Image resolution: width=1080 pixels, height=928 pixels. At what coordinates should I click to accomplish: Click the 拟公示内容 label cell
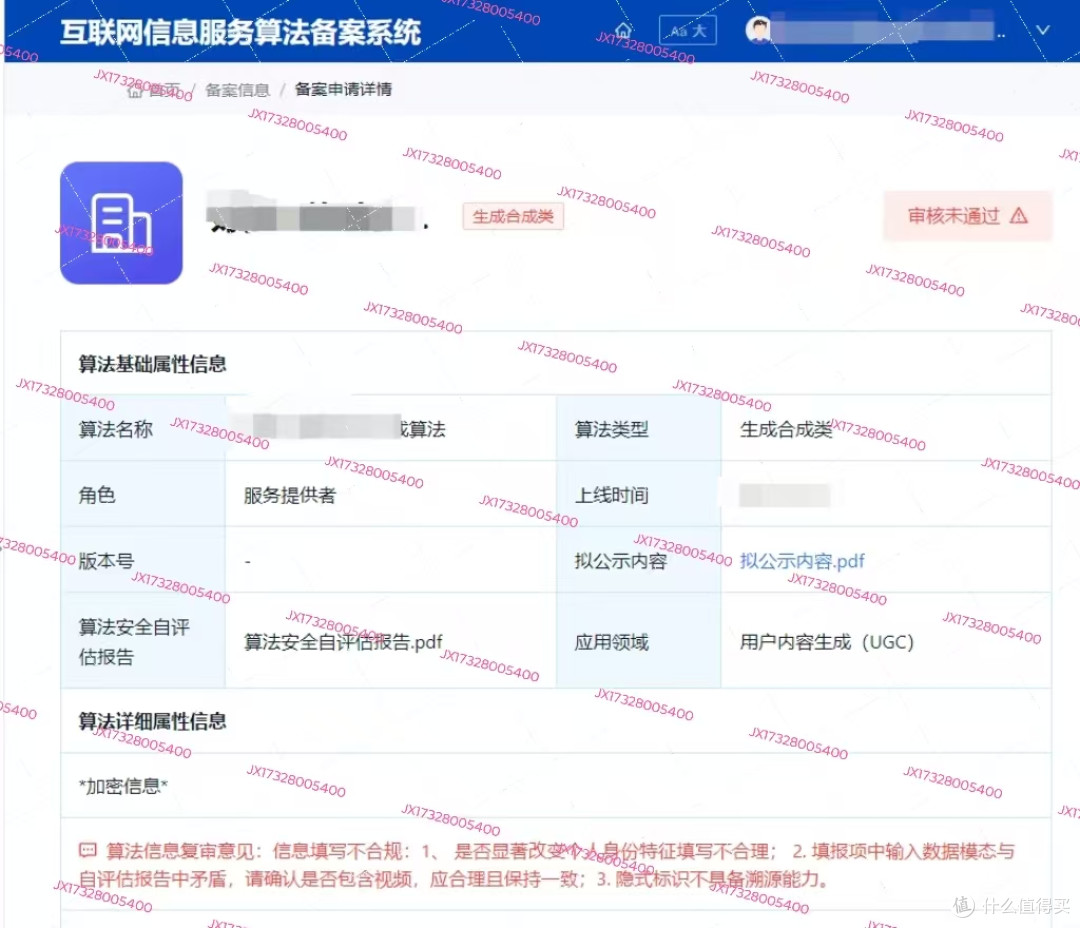pyautogui.click(x=638, y=560)
